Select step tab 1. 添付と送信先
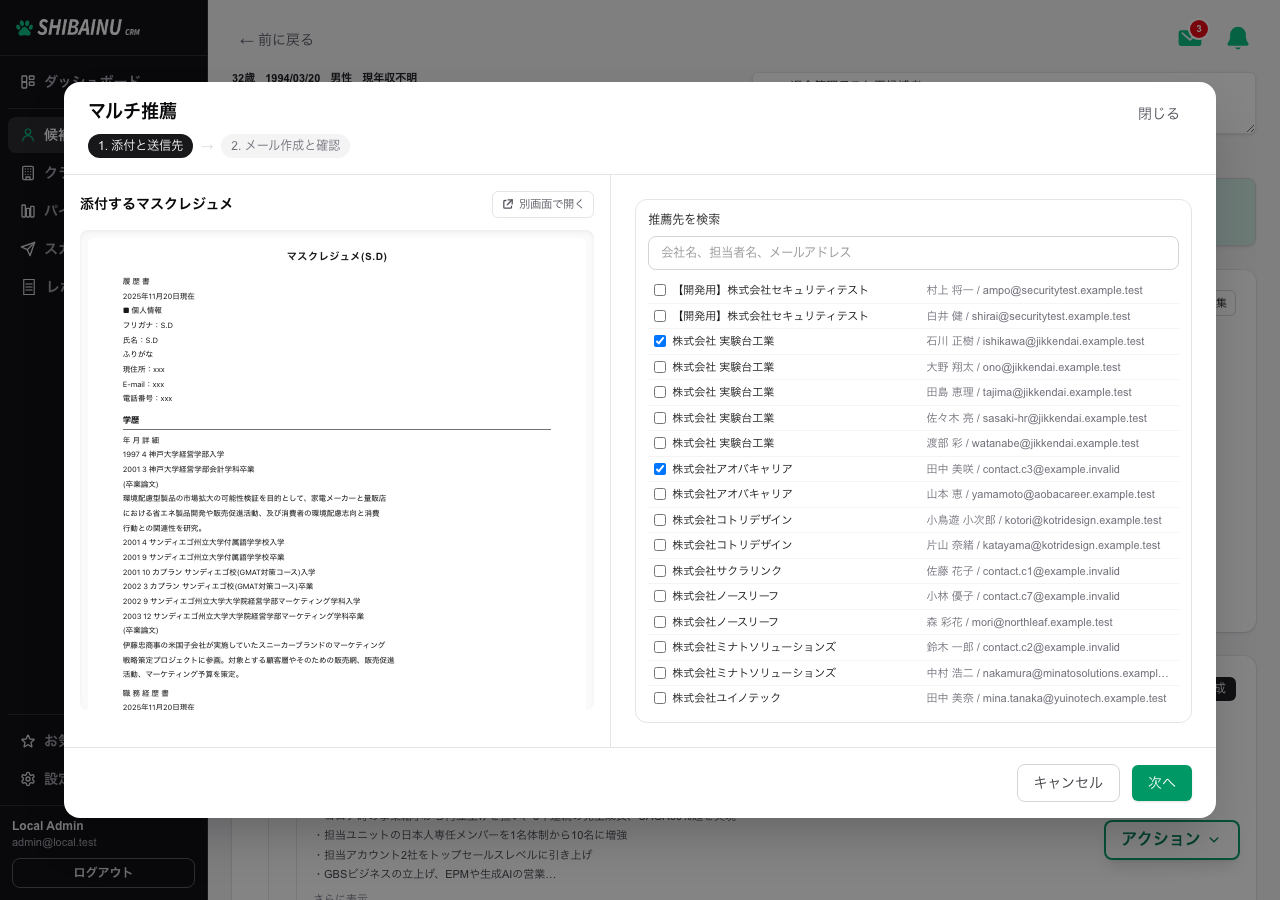This screenshot has width=1280, height=900. [140, 146]
